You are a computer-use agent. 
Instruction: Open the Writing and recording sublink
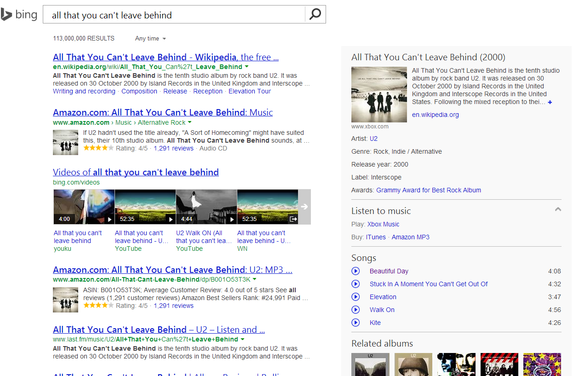tap(84, 91)
